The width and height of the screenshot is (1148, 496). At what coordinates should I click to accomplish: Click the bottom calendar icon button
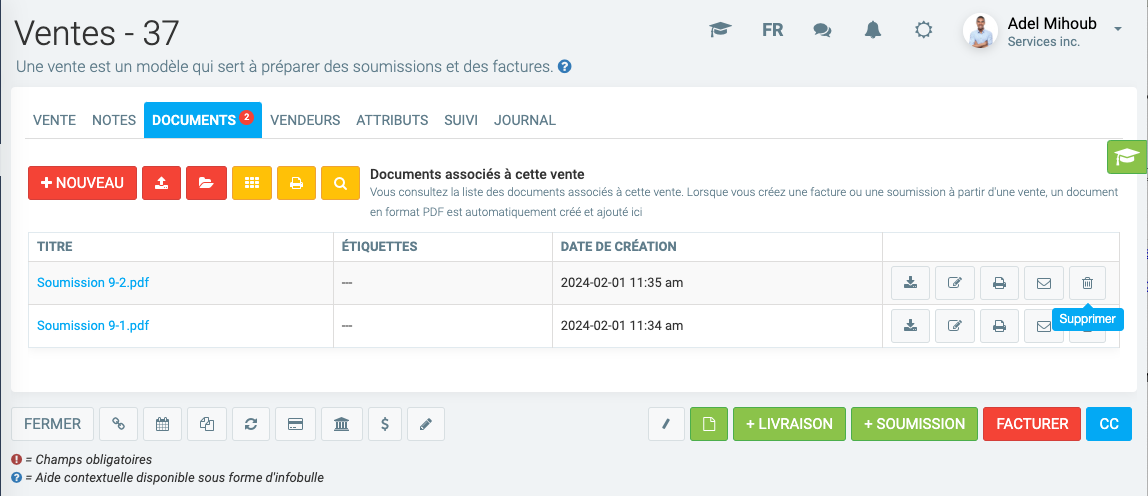click(x=162, y=424)
